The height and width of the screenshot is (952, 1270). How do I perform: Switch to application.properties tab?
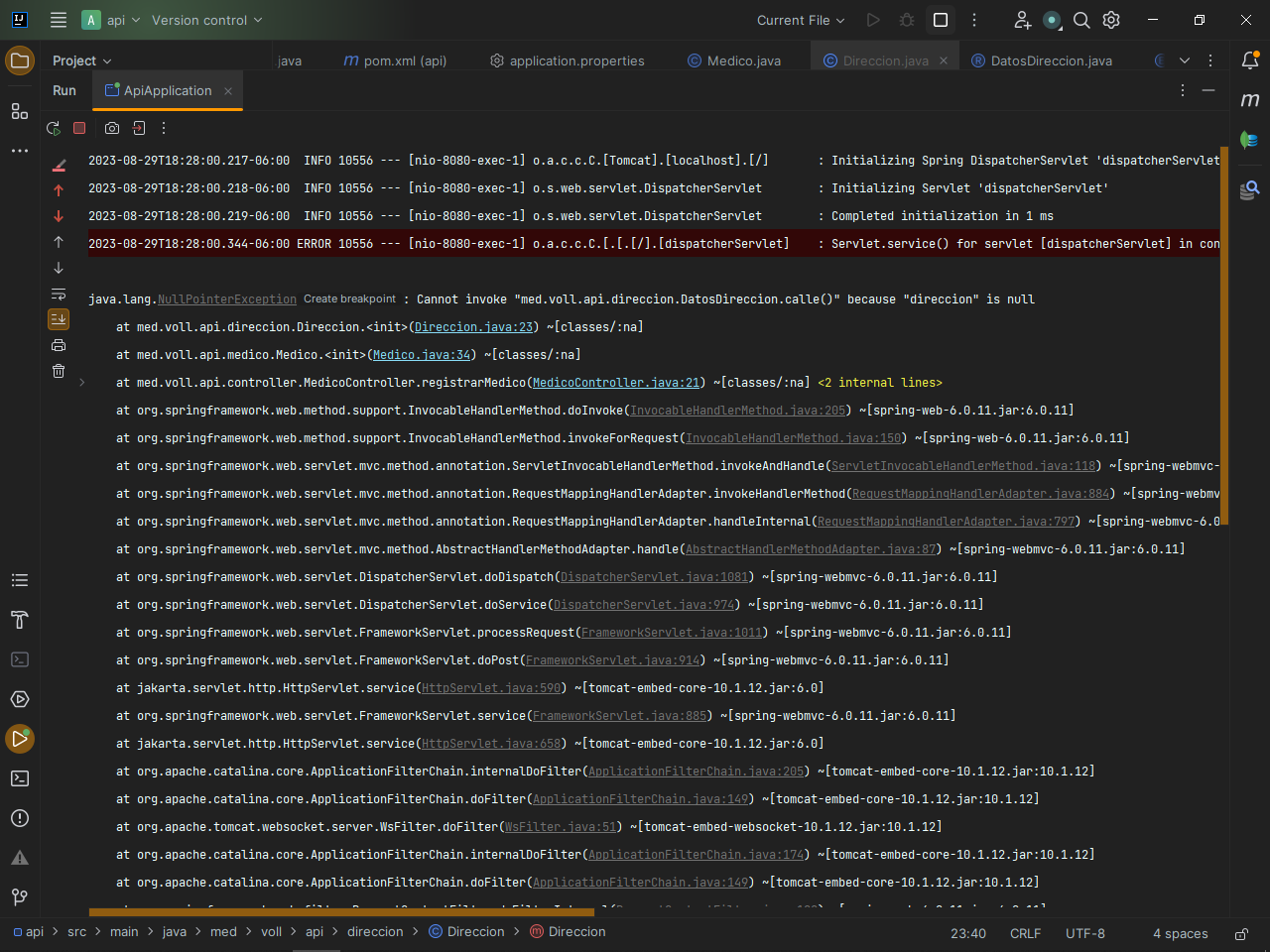tap(568, 60)
